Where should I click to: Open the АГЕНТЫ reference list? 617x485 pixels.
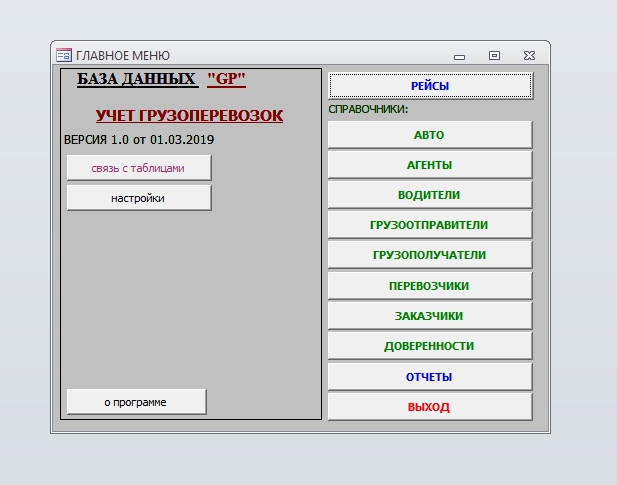click(430, 165)
